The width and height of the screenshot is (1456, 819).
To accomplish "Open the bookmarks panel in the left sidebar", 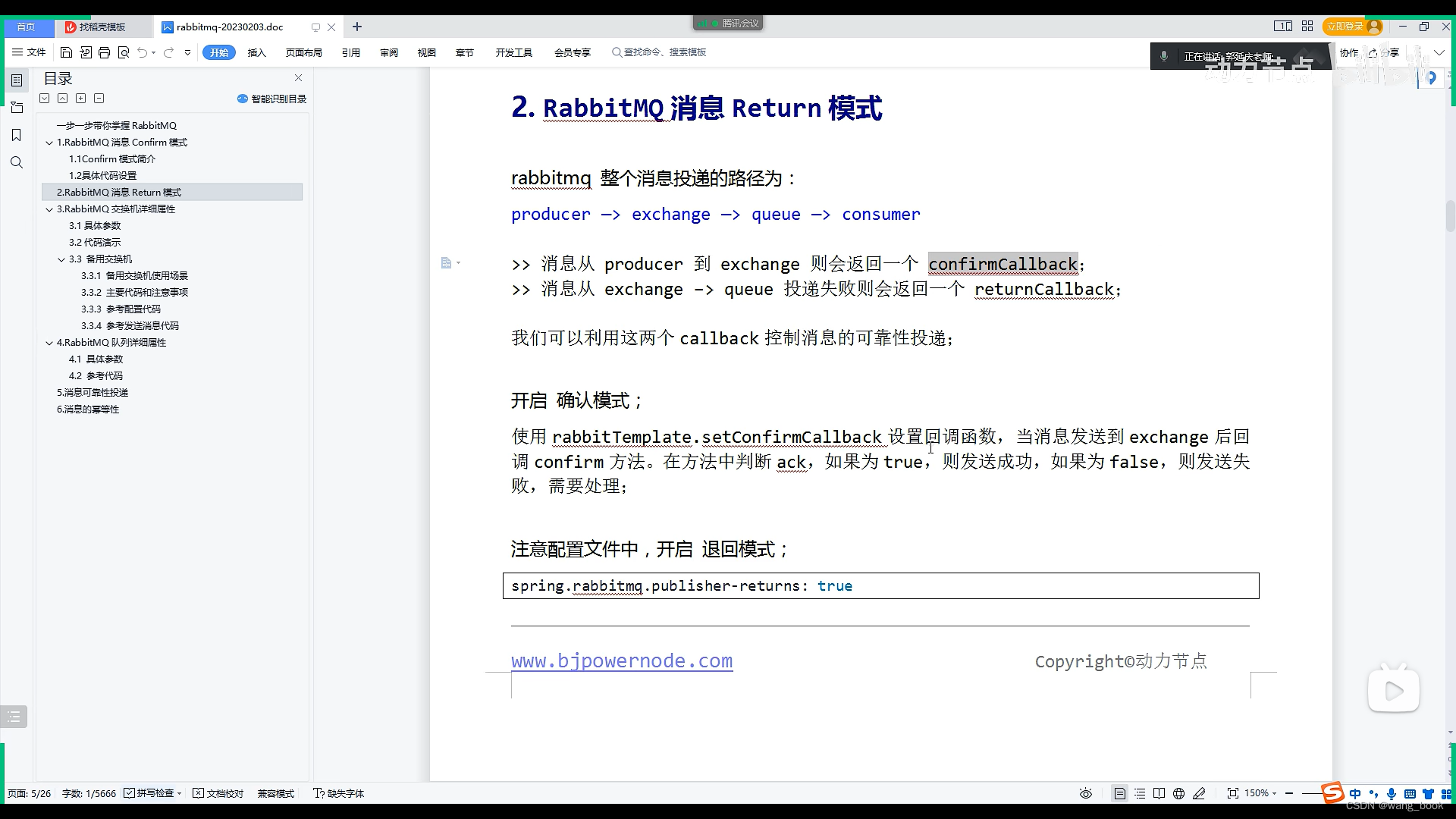I will 17,135.
